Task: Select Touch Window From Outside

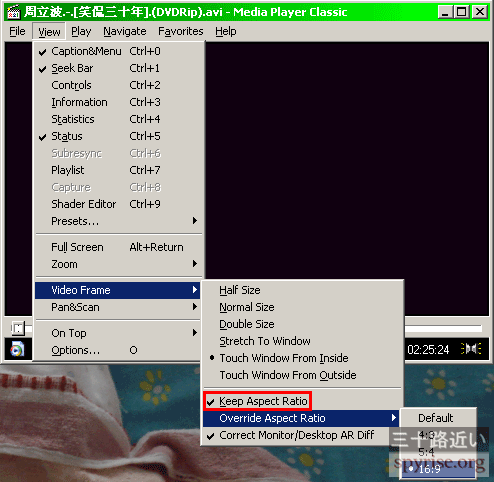Action: pyautogui.click(x=302, y=375)
